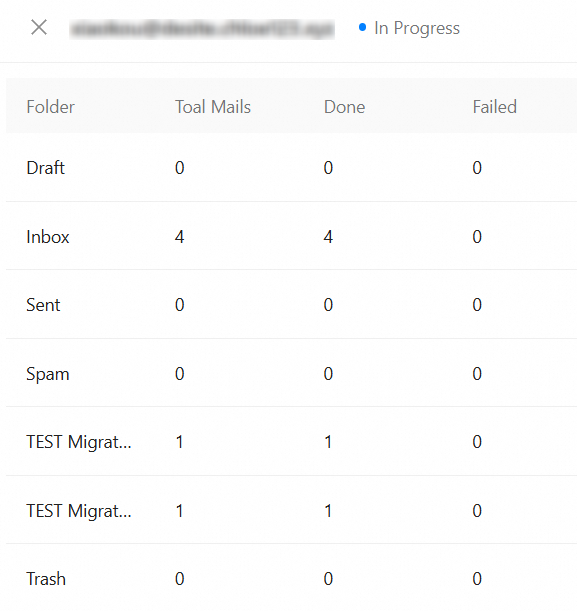Open the Spam folder row
Image resolution: width=577 pixels, height=611 pixels.
[291, 373]
